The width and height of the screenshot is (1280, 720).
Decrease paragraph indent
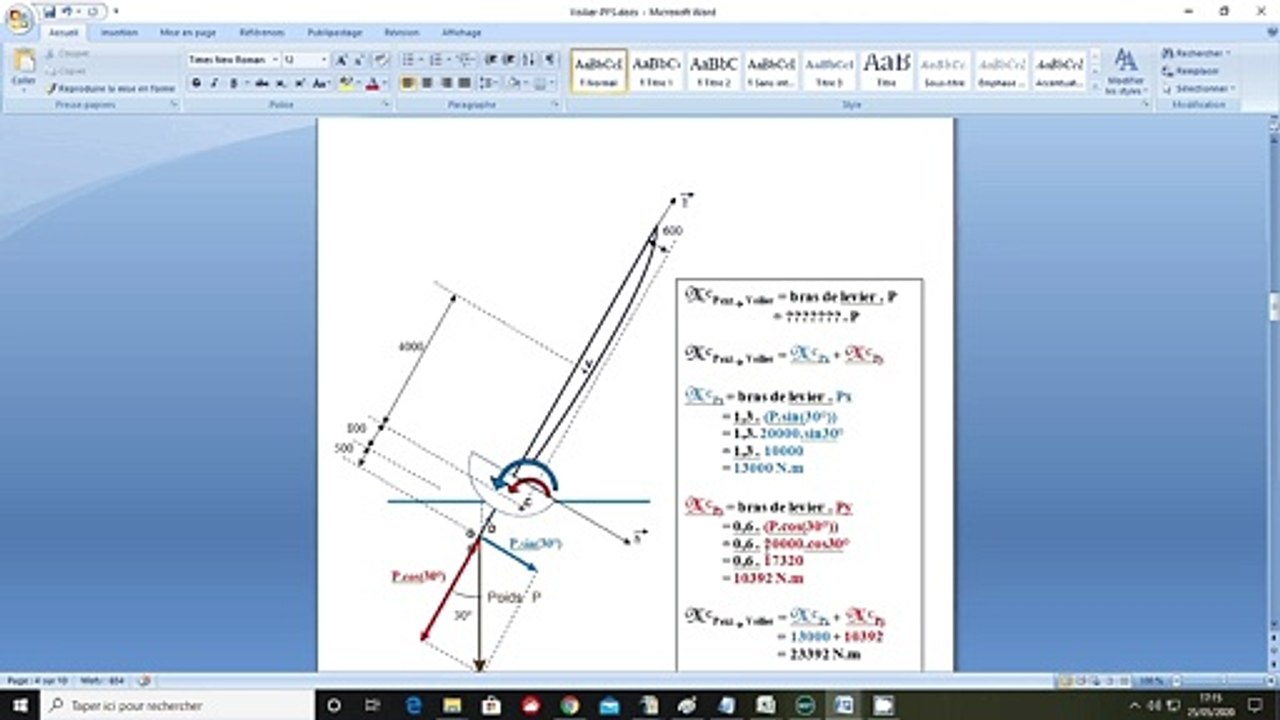tap(491, 60)
